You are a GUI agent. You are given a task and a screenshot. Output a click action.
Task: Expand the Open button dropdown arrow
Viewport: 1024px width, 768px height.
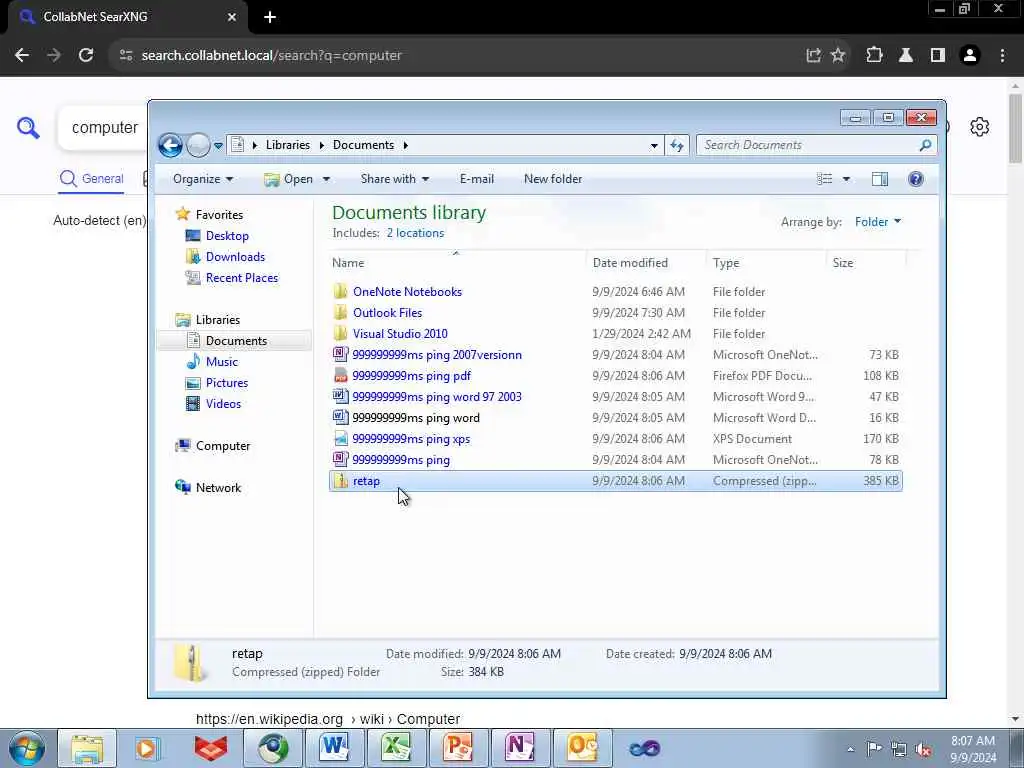click(x=326, y=179)
